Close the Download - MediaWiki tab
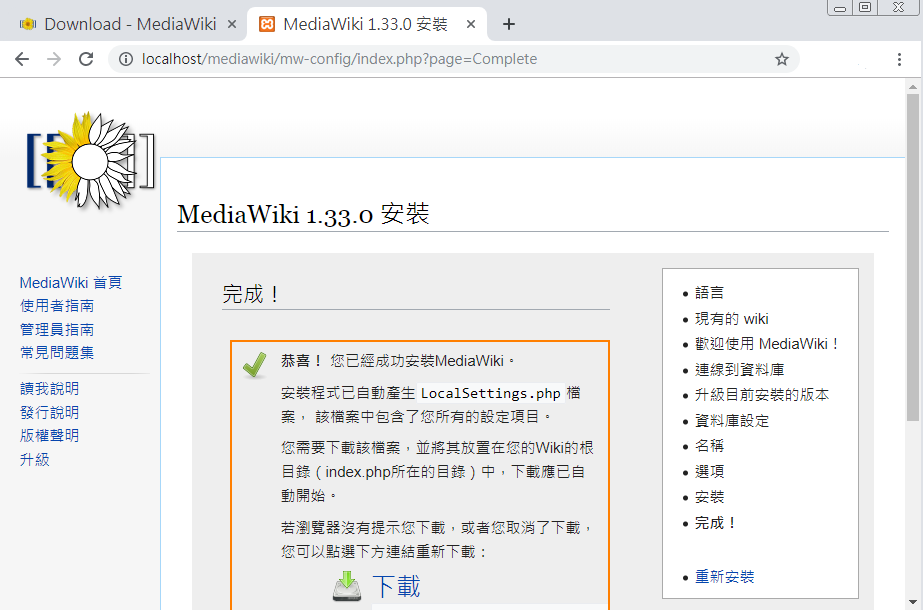The width and height of the screenshot is (923, 610). (x=232, y=24)
